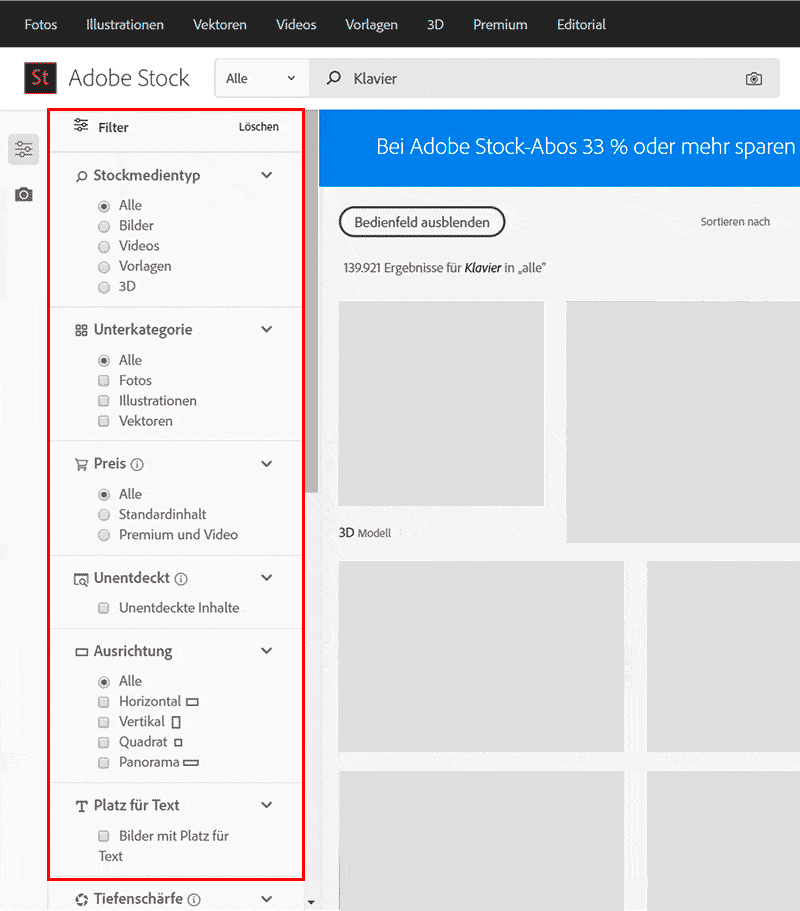Viewport: 800px width, 911px height.
Task: Open the Adobe Stock-Abos savings banner
Action: click(x=559, y=148)
